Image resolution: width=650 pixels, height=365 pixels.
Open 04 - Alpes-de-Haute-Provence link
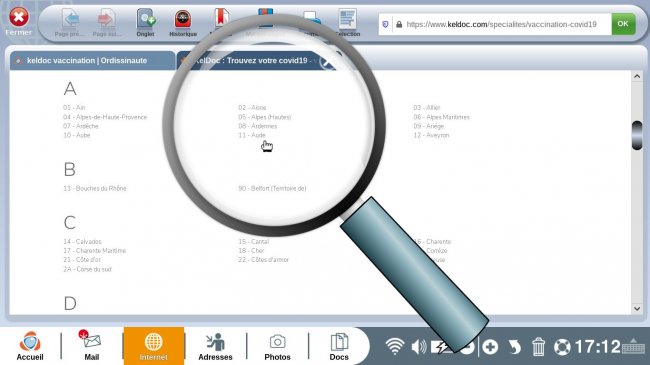pyautogui.click(x=105, y=117)
